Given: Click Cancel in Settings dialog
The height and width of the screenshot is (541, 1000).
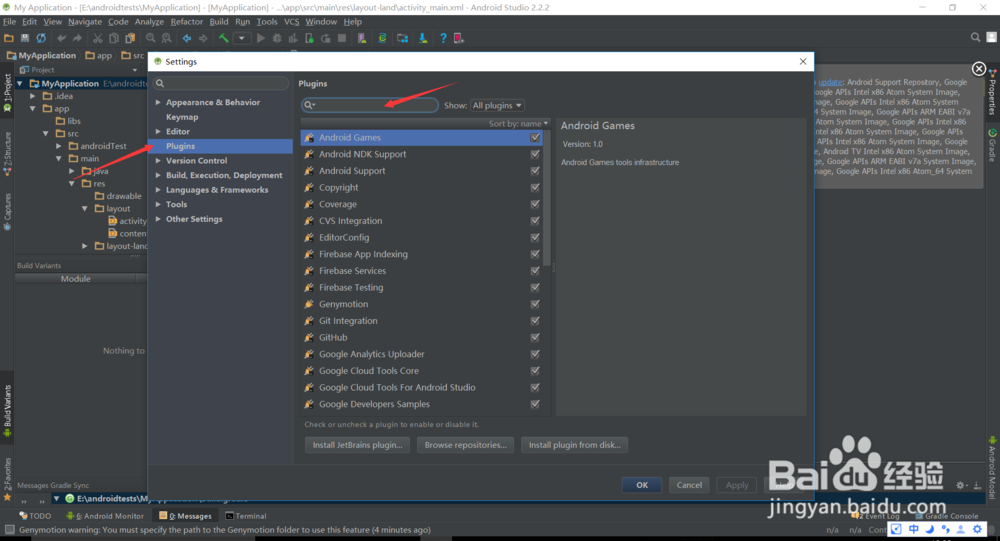Looking at the screenshot, I should pos(689,485).
